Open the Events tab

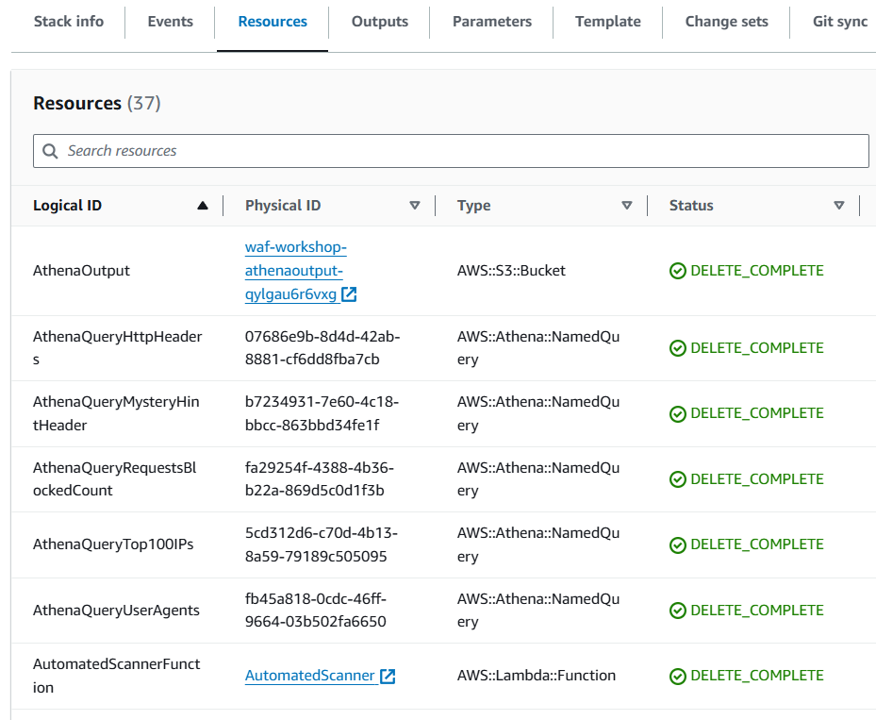[170, 21]
